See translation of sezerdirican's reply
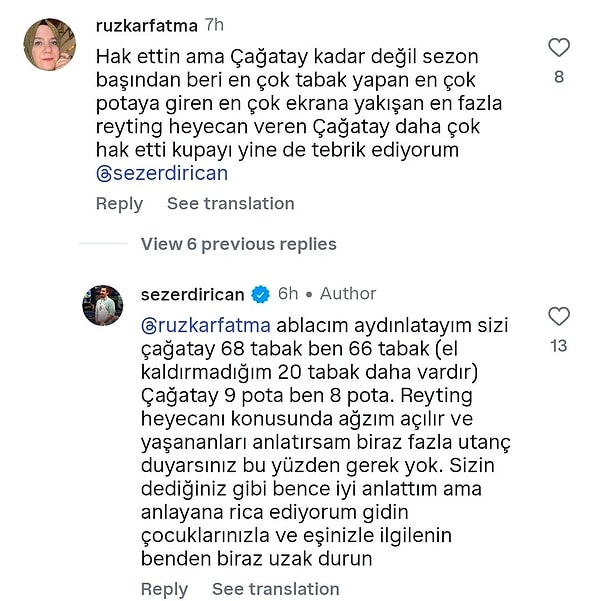Viewport: 600px width, 601px height. (x=275, y=589)
